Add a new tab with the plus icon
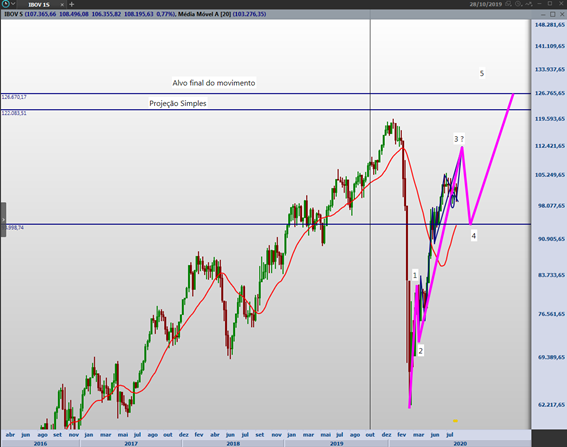Image resolution: width=567 pixels, height=447 pixels. click(x=71, y=4)
